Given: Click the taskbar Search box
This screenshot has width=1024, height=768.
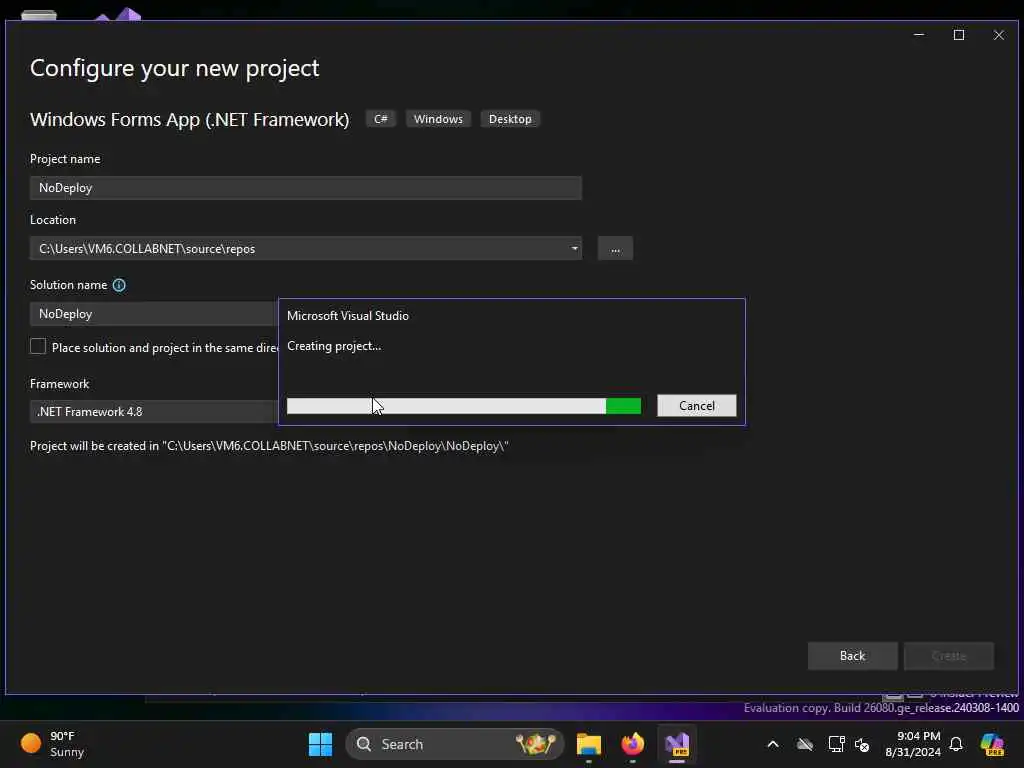Looking at the screenshot, I should click(455, 744).
